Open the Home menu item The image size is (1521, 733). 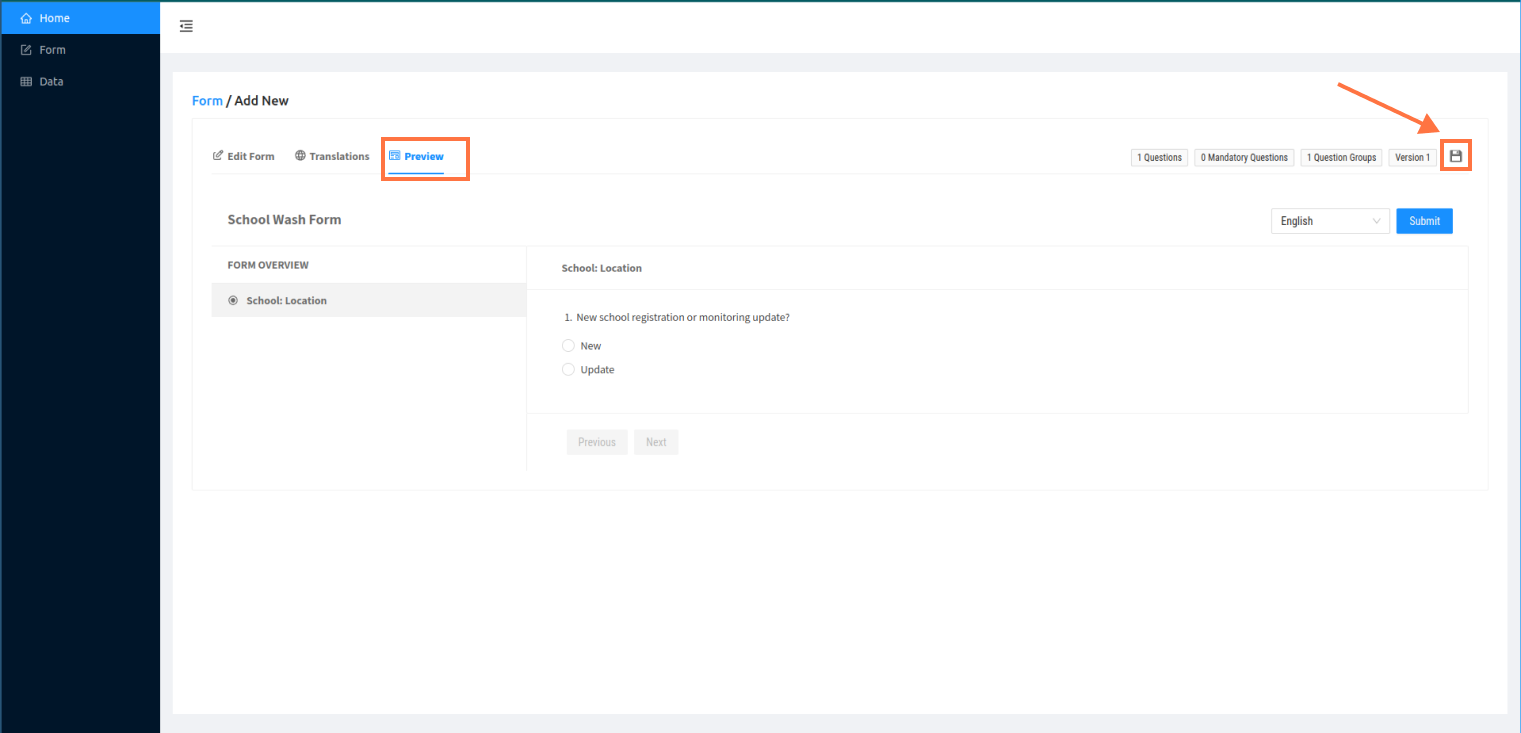[x=80, y=18]
